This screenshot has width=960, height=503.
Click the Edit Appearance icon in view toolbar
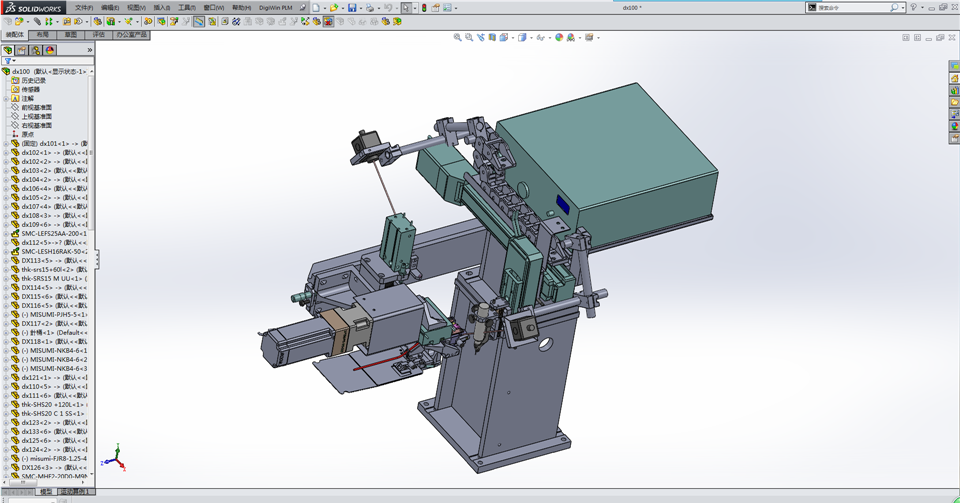[559, 38]
